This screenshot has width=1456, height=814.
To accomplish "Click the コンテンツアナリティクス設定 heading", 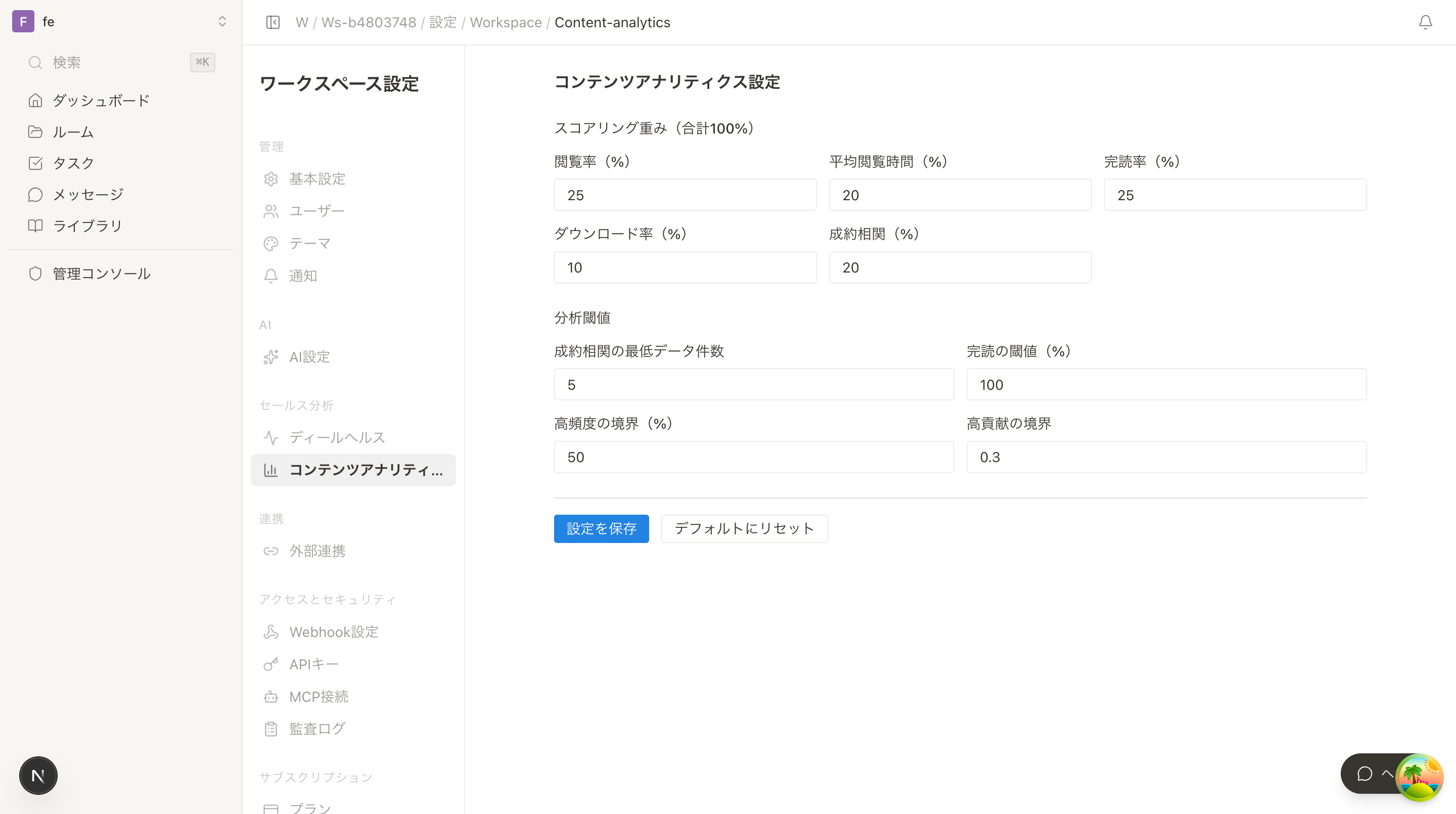I will pos(667,82).
